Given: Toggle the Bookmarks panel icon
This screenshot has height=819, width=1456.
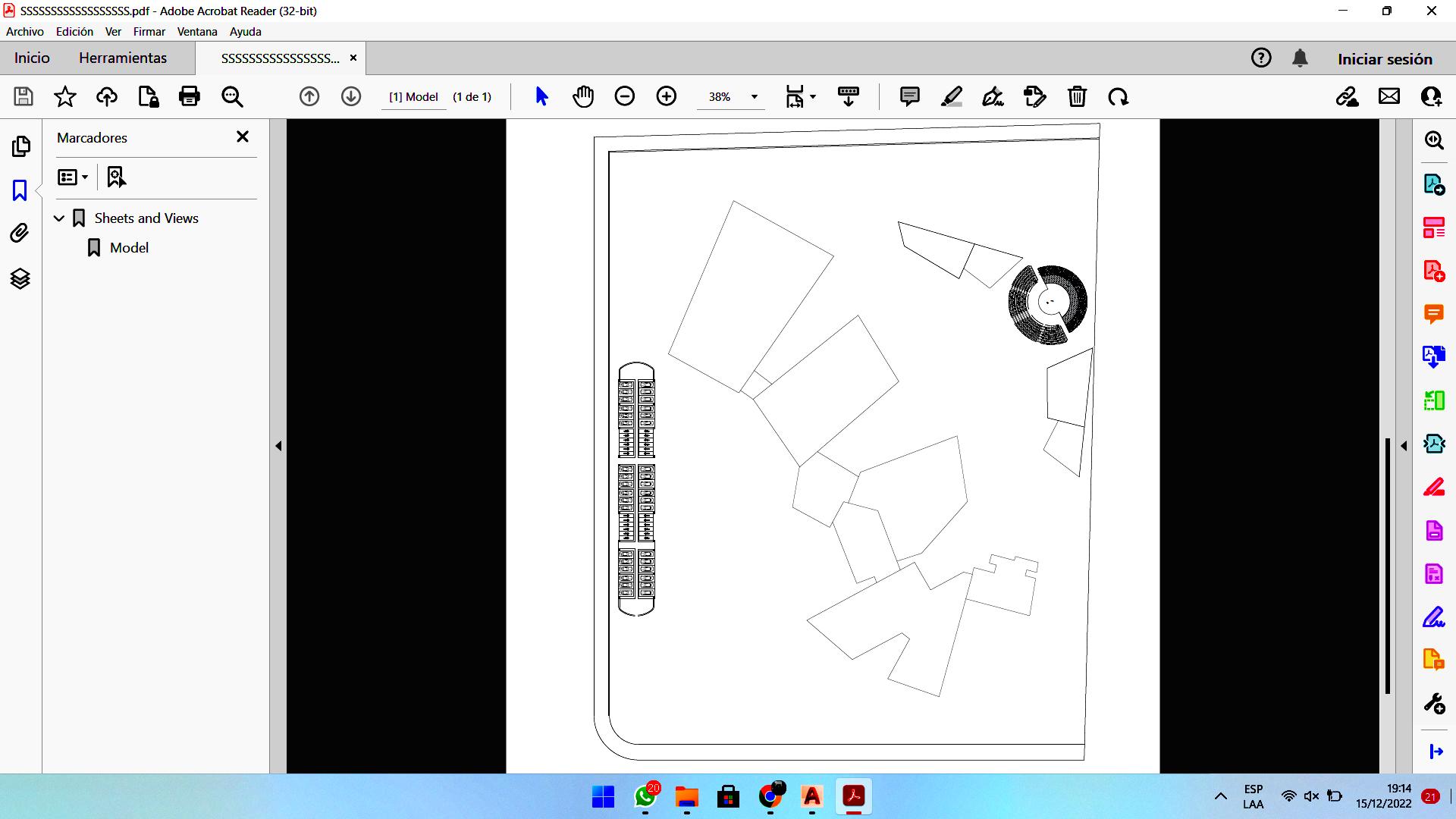Looking at the screenshot, I should click(20, 190).
